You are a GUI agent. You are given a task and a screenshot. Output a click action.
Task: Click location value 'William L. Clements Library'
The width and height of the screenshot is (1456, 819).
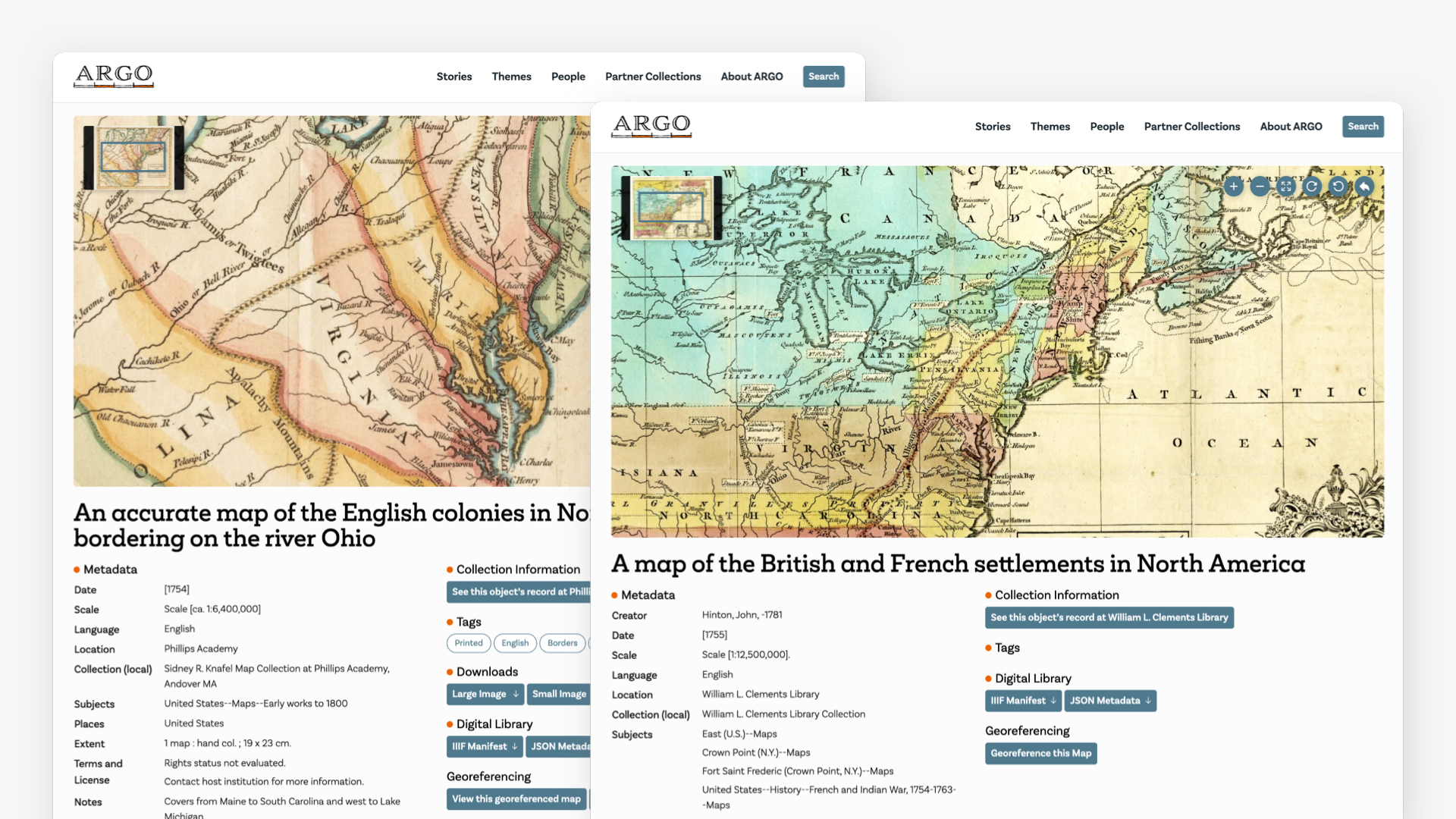click(x=761, y=694)
